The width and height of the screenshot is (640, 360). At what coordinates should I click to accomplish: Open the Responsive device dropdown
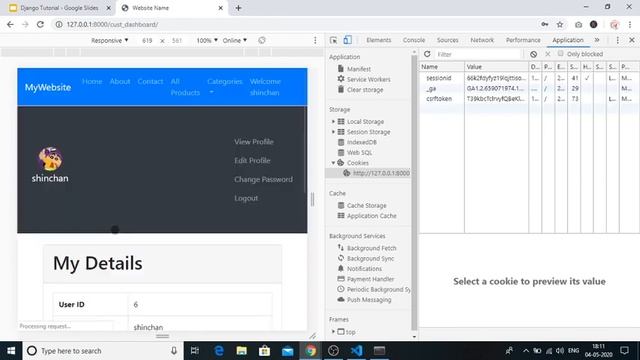point(109,40)
